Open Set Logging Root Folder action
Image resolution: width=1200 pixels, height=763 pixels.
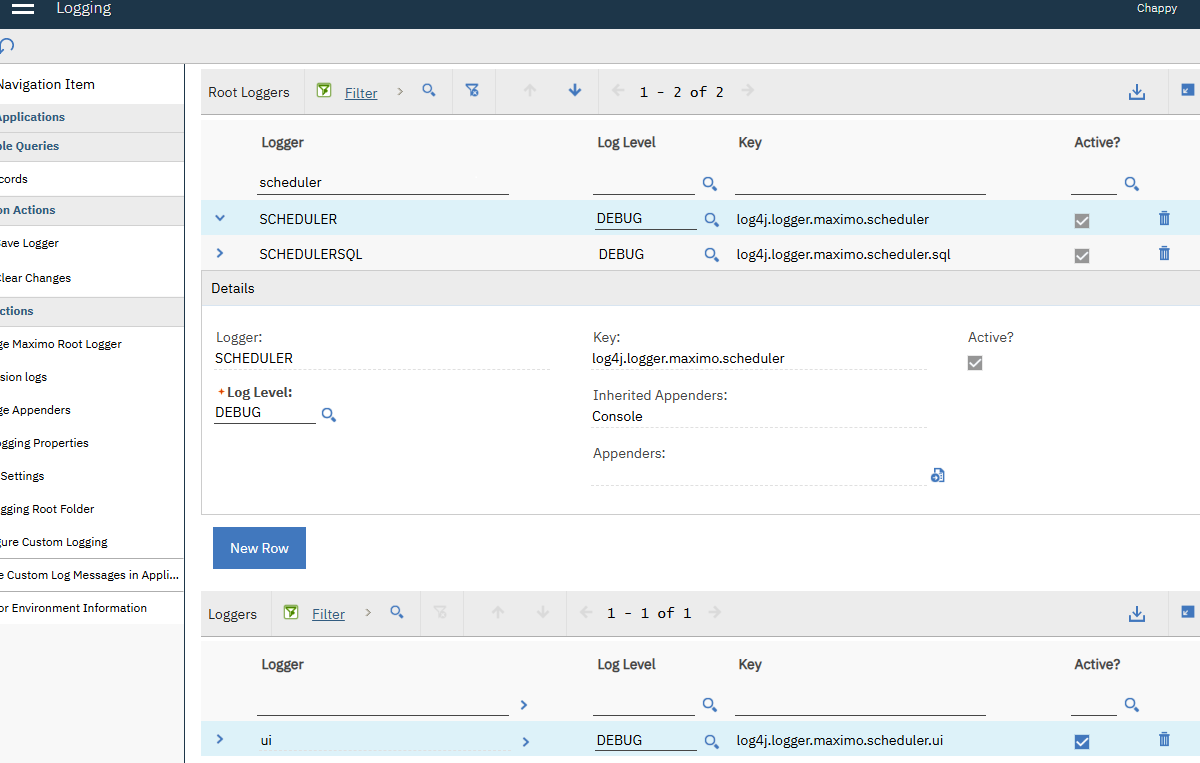click(47, 509)
